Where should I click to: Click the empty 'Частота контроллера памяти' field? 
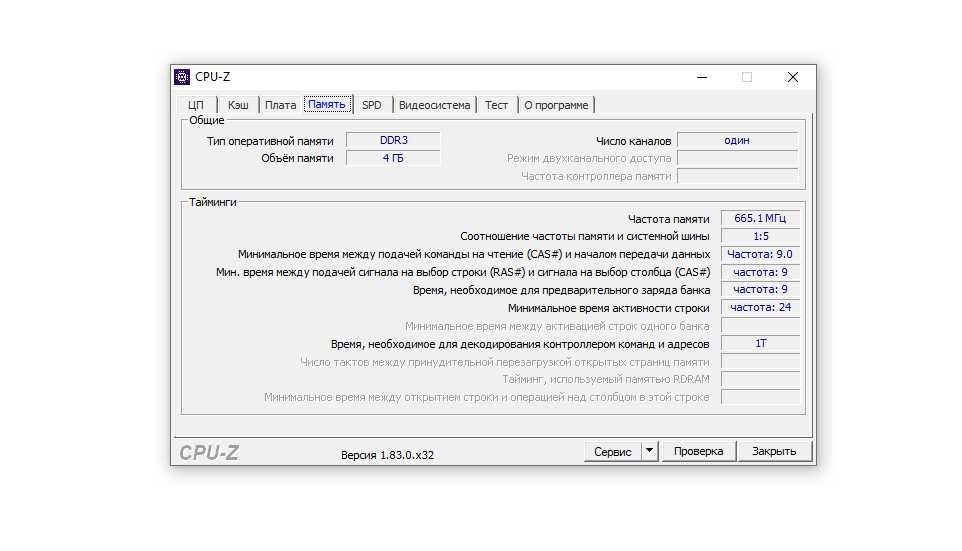coord(737,176)
